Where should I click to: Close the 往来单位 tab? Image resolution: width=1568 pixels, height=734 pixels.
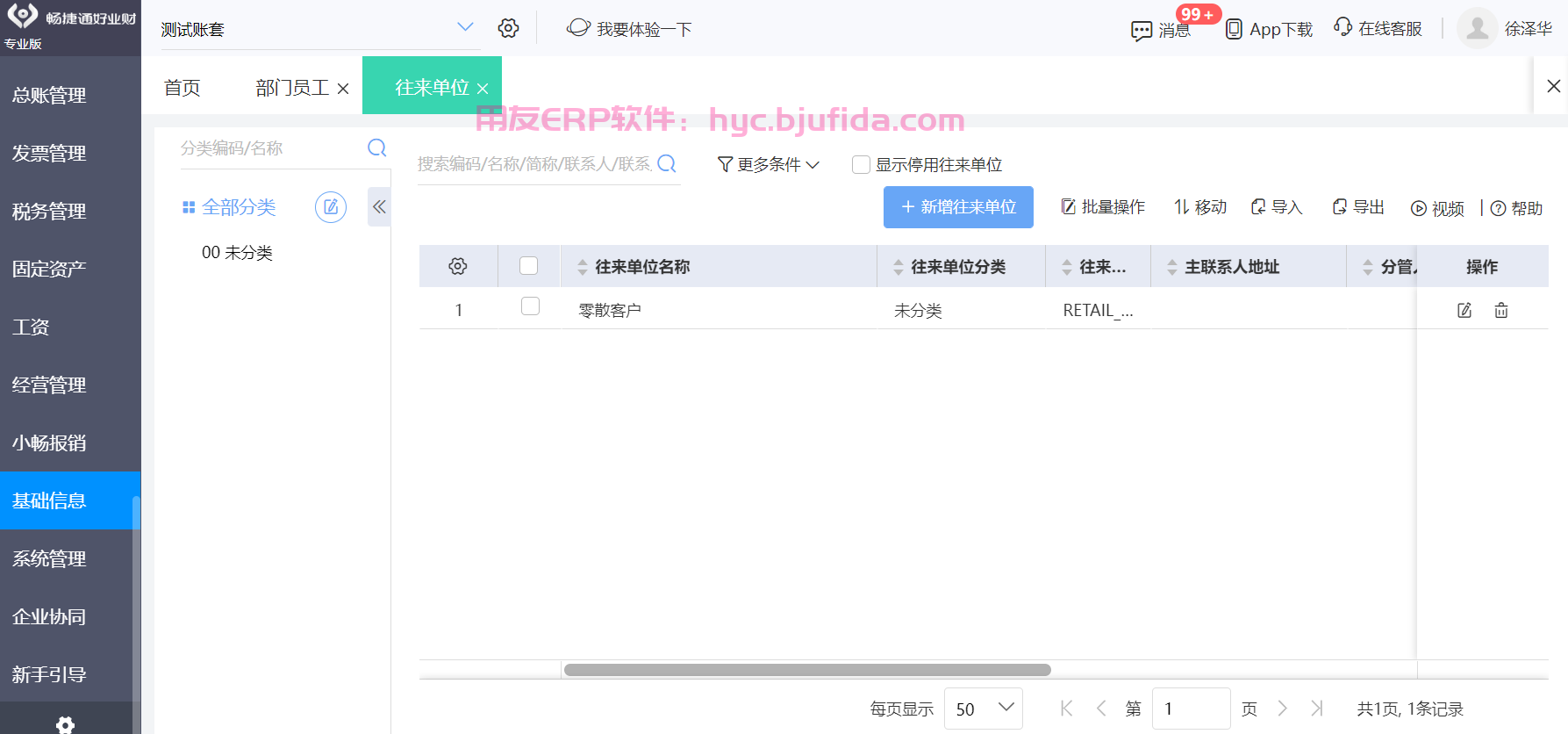483,89
